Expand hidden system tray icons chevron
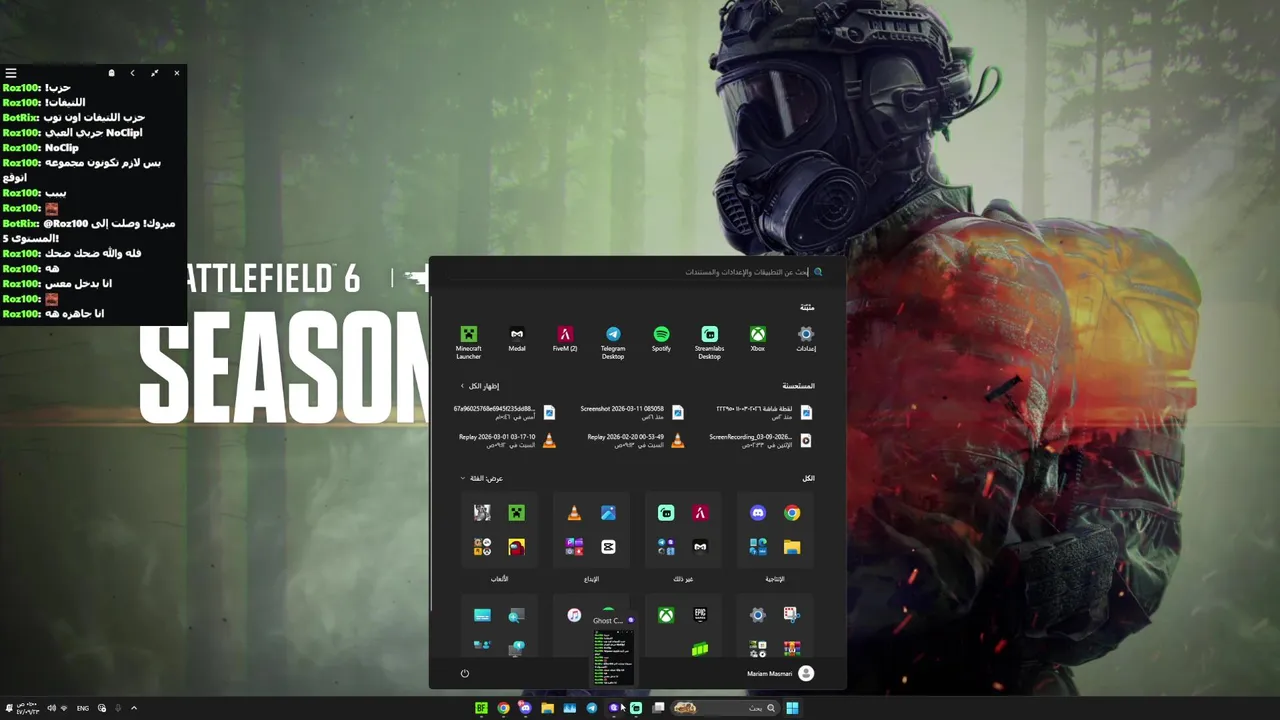This screenshot has width=1280, height=720. pos(134,708)
